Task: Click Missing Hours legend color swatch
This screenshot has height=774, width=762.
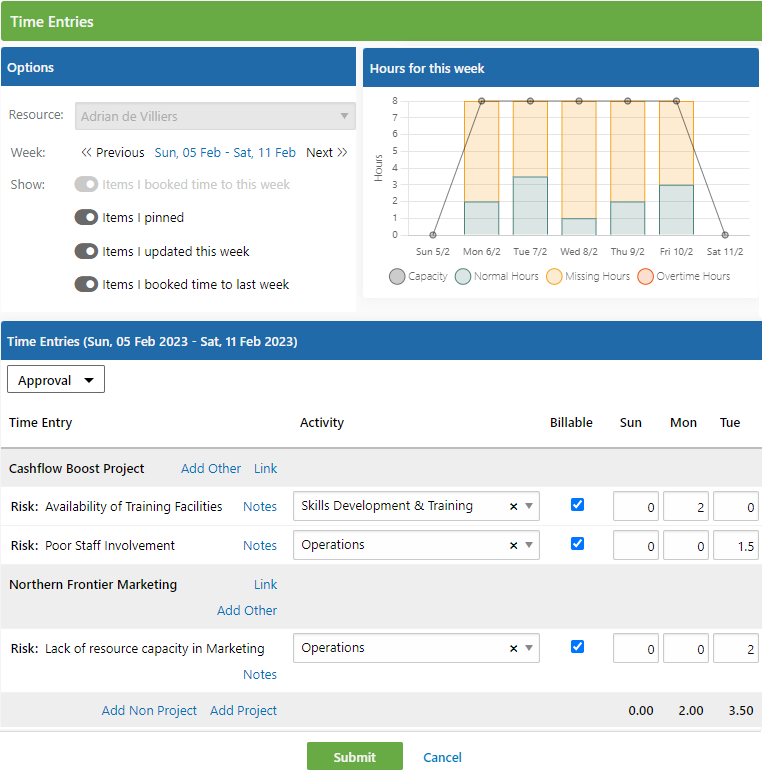Action: tap(554, 276)
